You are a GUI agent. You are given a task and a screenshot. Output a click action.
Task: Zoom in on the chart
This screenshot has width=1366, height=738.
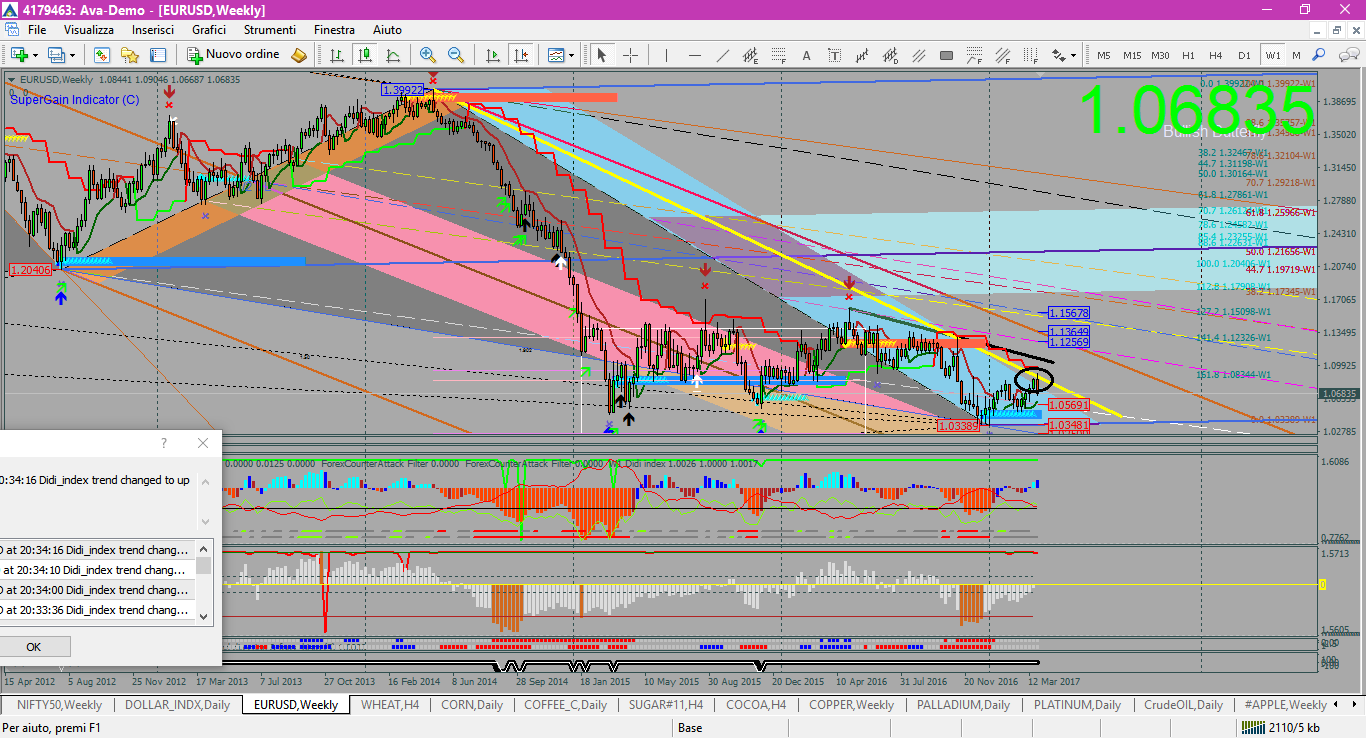pos(428,55)
